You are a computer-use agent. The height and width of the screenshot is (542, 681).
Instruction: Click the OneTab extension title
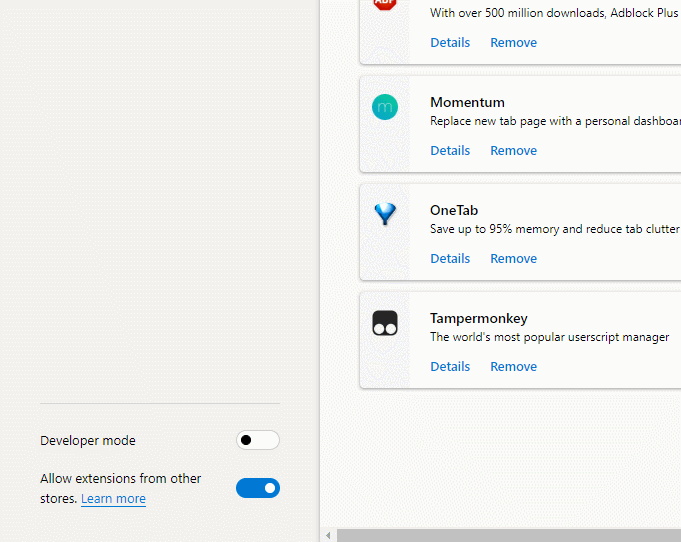pos(454,211)
